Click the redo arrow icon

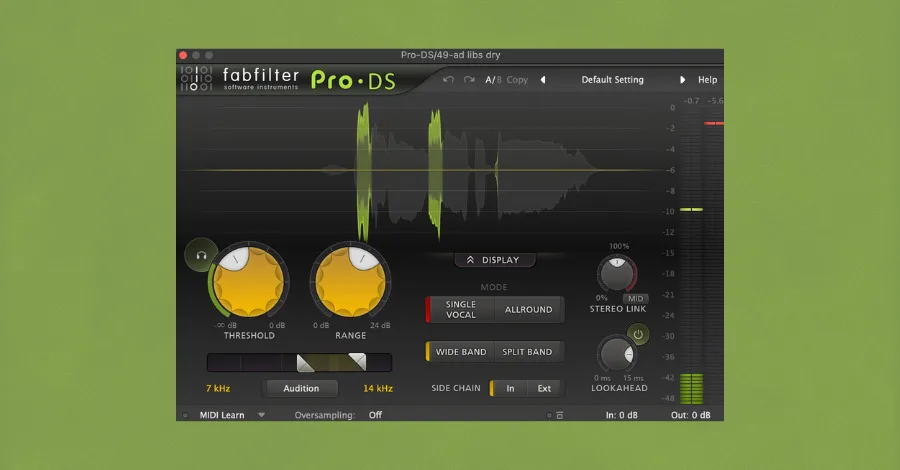469,80
